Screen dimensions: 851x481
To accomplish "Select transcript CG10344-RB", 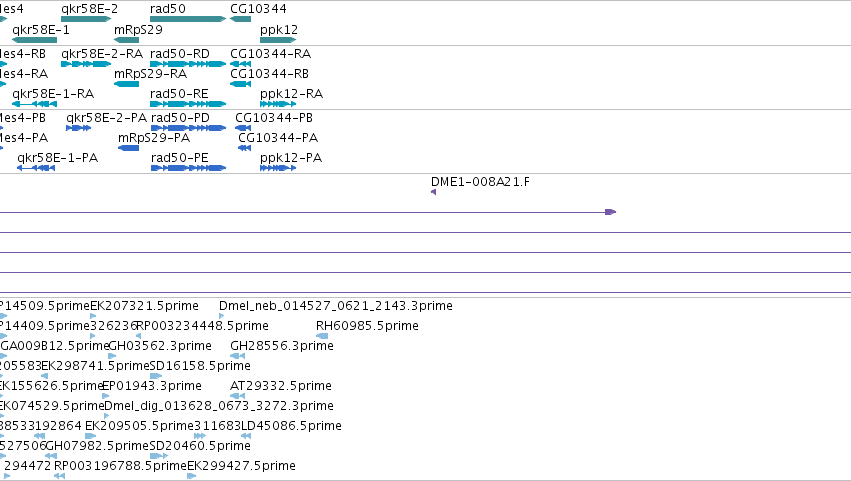I will coord(240,84).
